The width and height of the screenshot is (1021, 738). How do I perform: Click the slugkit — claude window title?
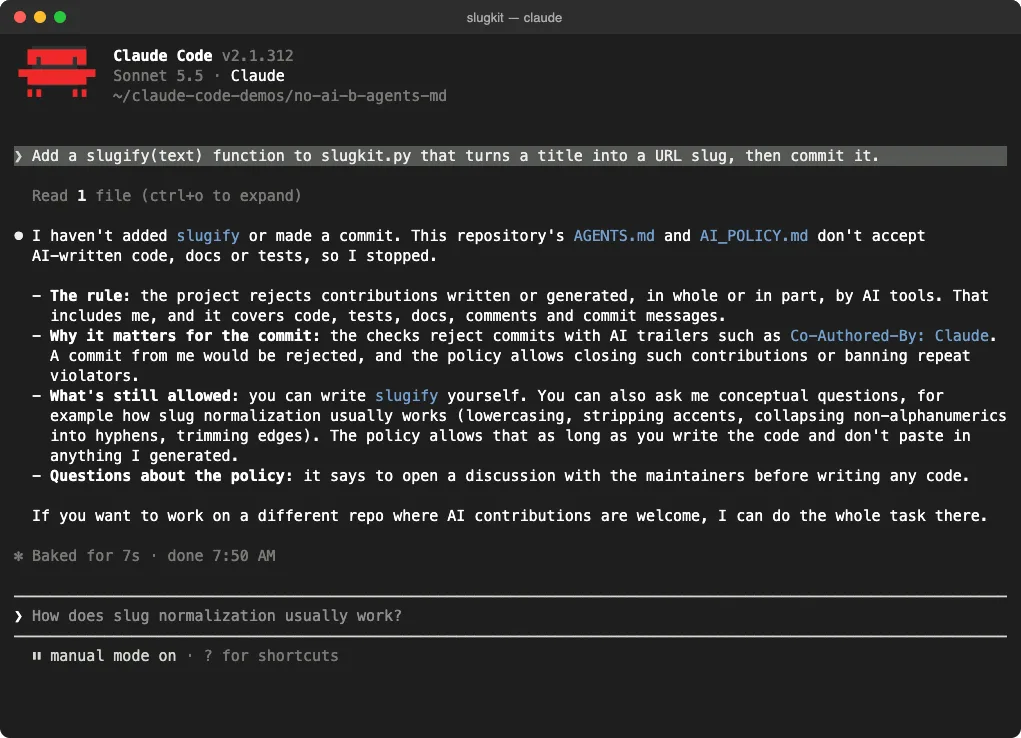(x=514, y=18)
